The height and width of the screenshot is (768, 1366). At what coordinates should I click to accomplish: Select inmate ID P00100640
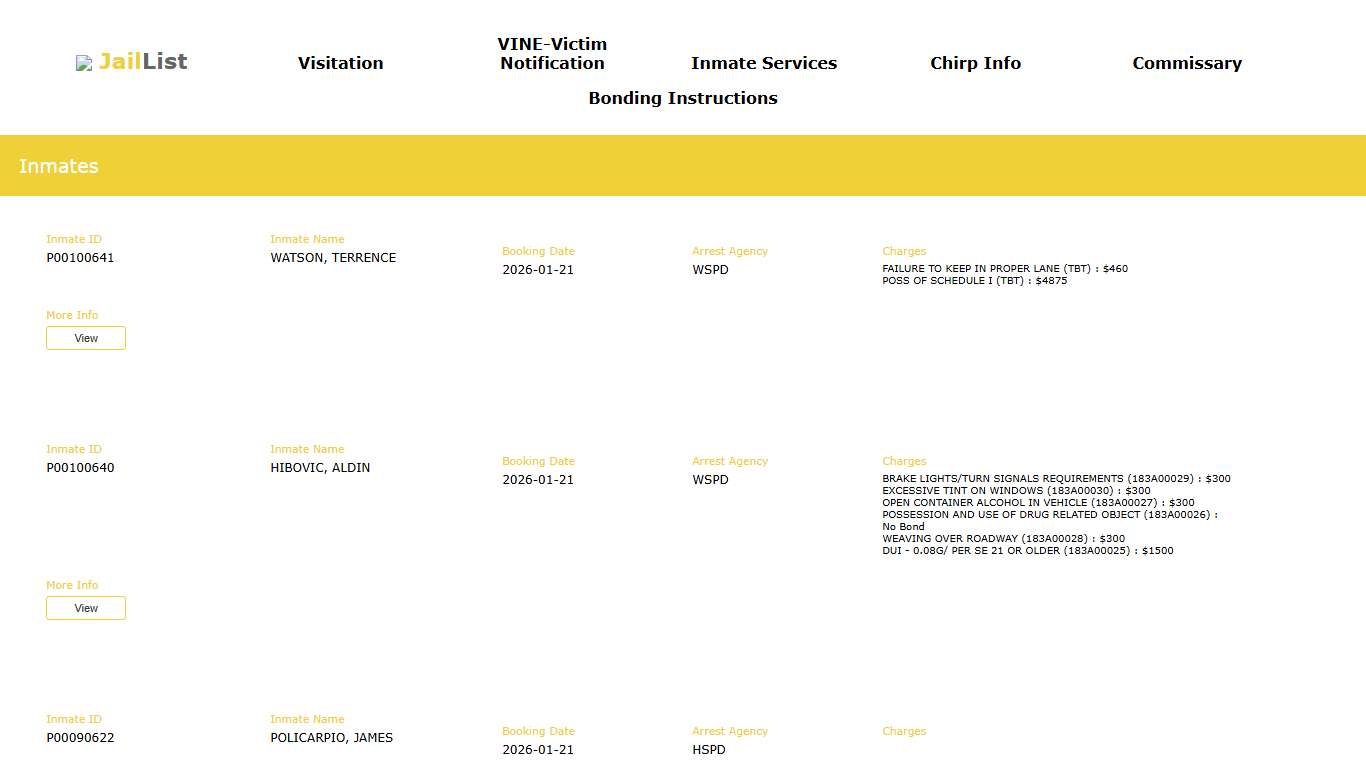coord(80,468)
